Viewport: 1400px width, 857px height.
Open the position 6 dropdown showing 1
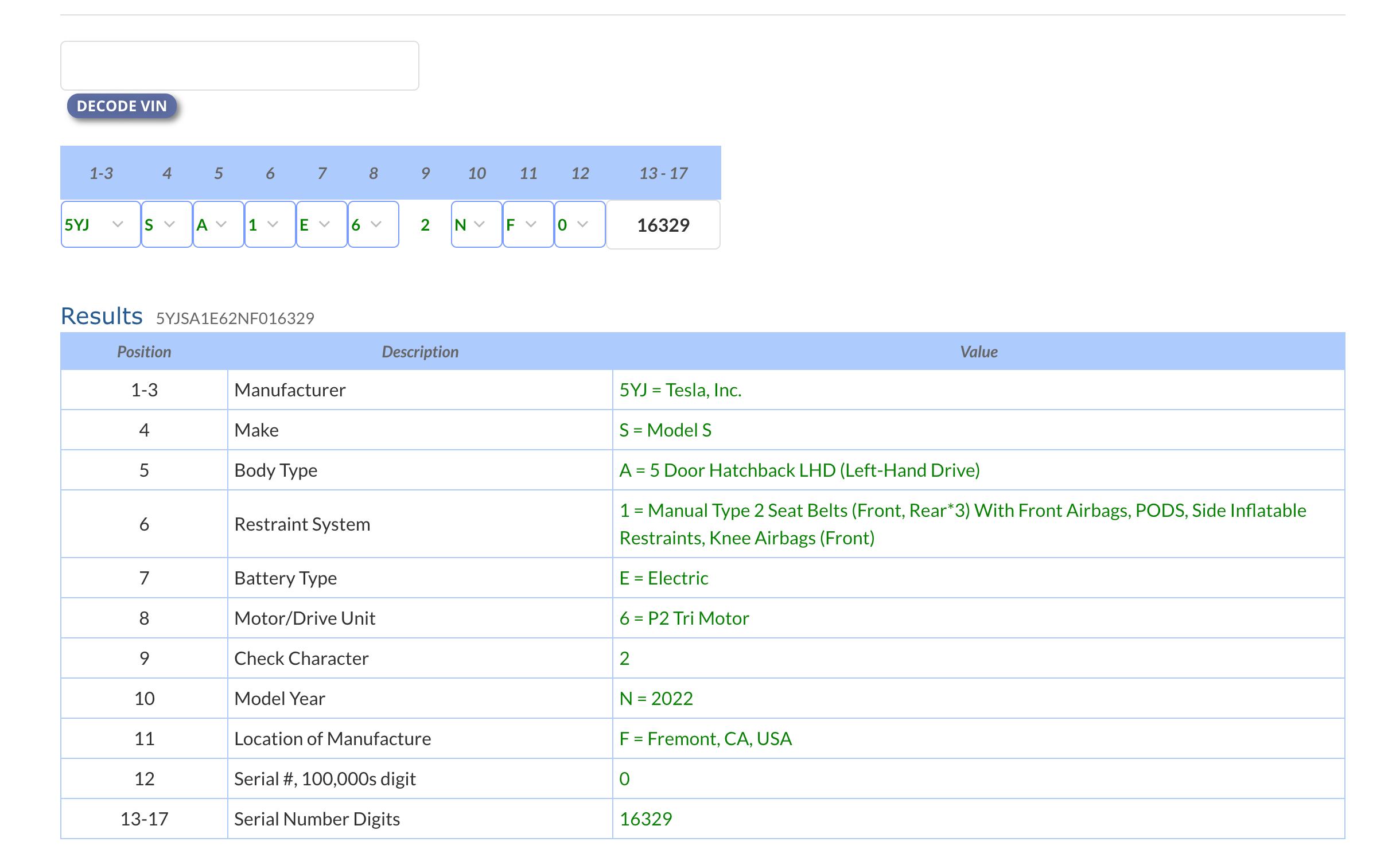(x=270, y=224)
